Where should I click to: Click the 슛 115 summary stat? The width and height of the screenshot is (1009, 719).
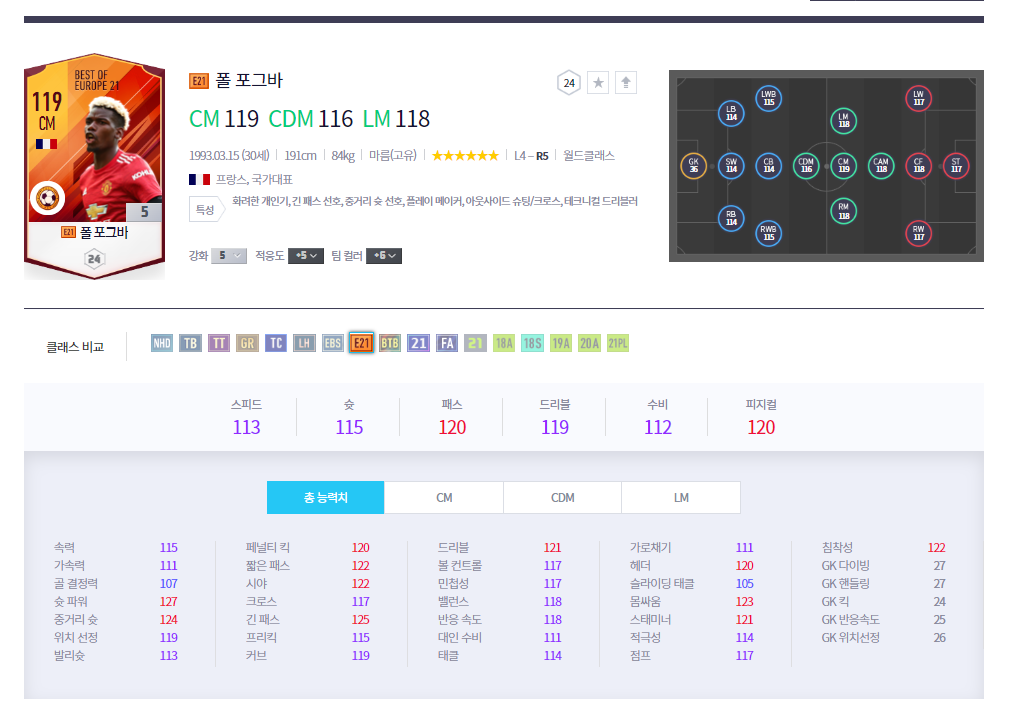point(349,417)
